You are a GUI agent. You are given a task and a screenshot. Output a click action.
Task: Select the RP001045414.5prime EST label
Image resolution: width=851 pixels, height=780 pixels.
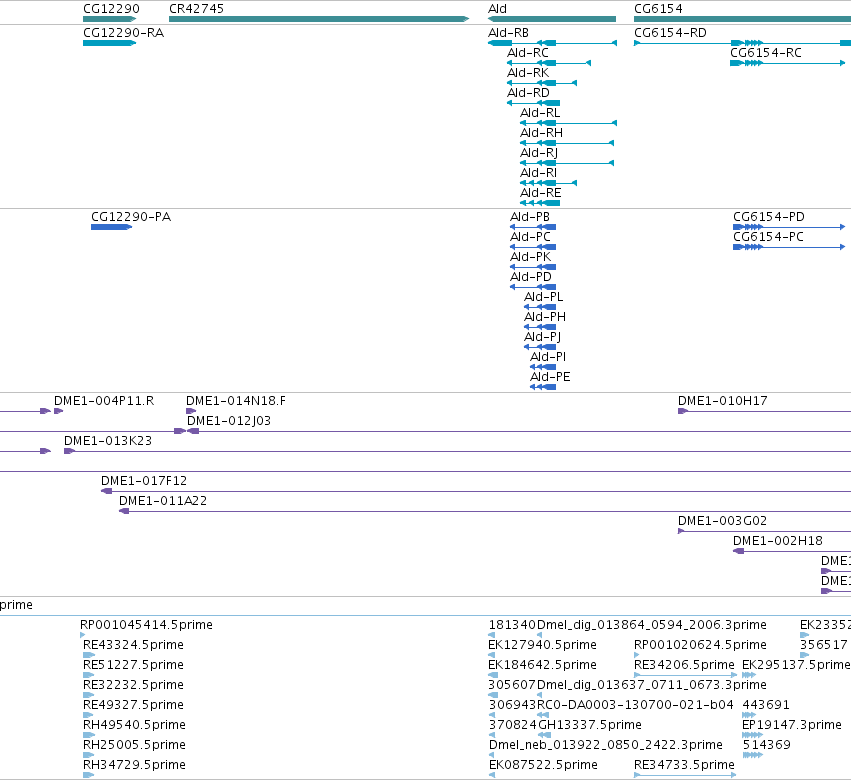(x=147, y=625)
